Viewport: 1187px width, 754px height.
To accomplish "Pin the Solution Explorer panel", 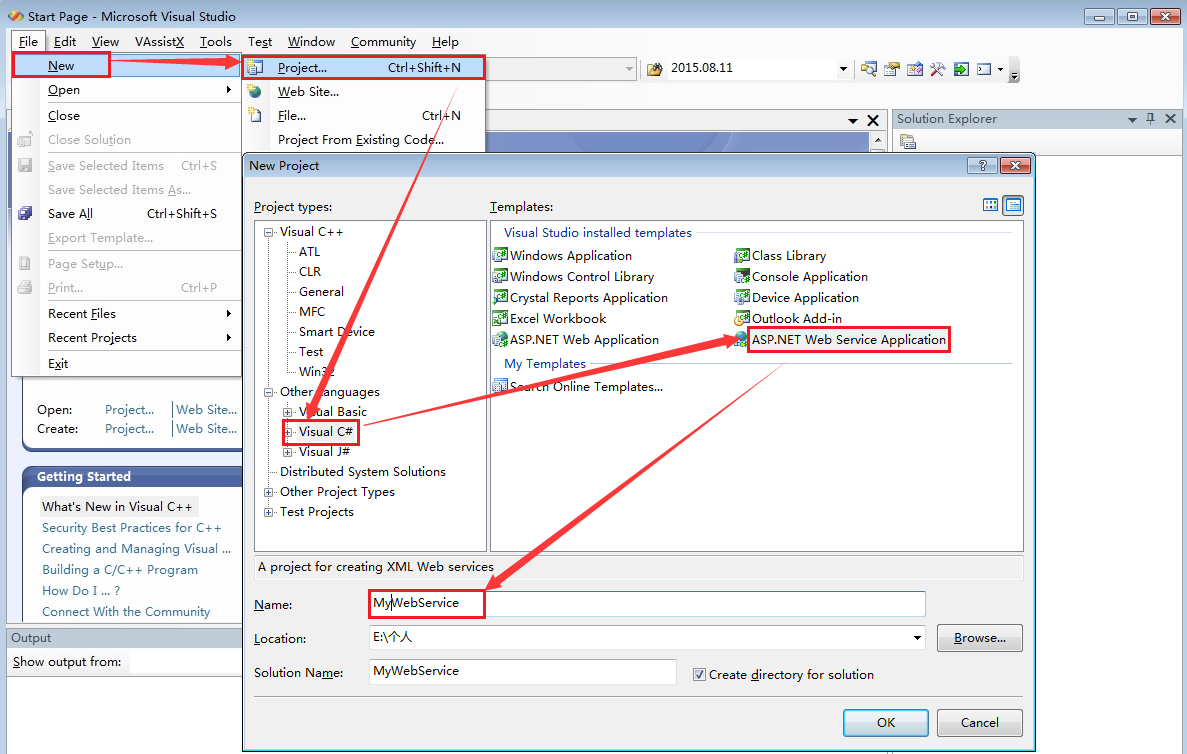I will 1151,118.
